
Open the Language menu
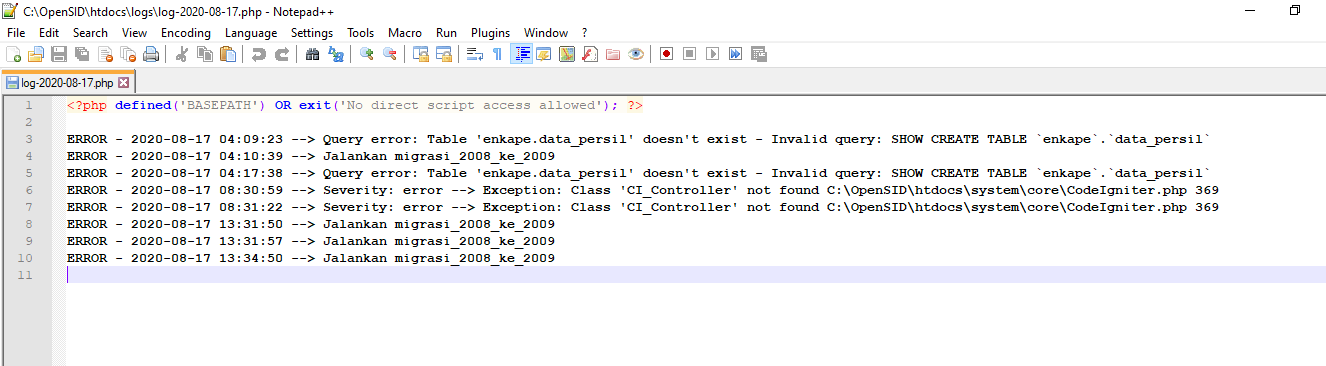(x=251, y=33)
